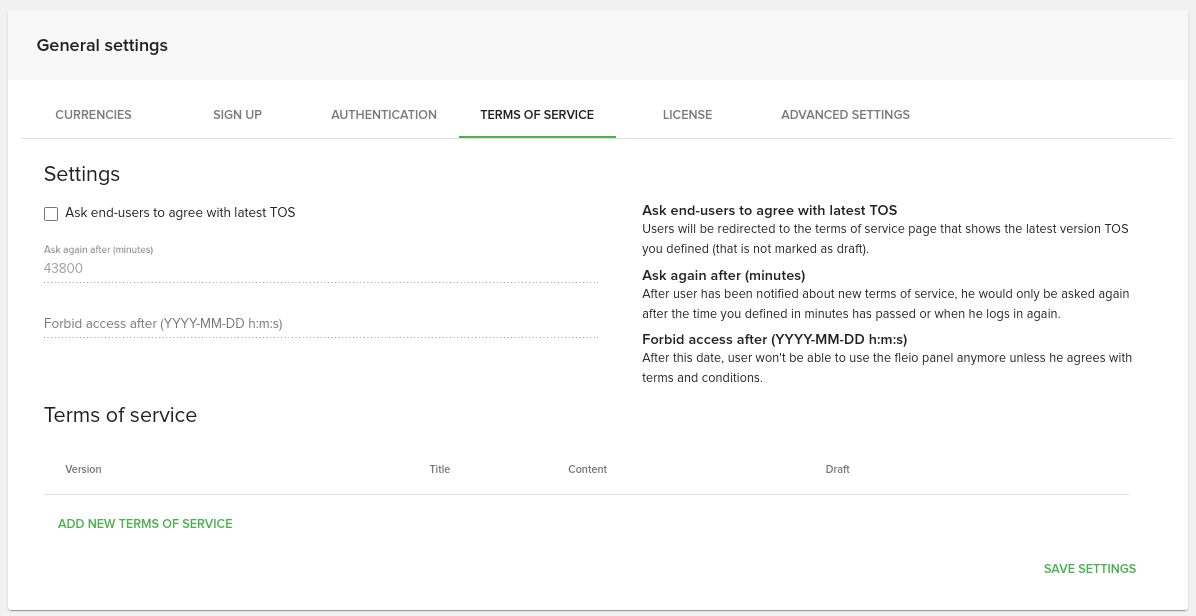Image resolution: width=1196 pixels, height=616 pixels.
Task: Go to Advanced Settings tab
Action: [x=845, y=114]
